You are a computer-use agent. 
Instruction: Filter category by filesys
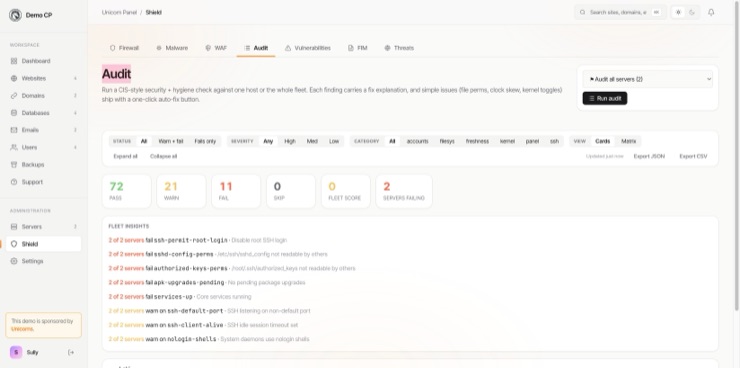coord(447,141)
